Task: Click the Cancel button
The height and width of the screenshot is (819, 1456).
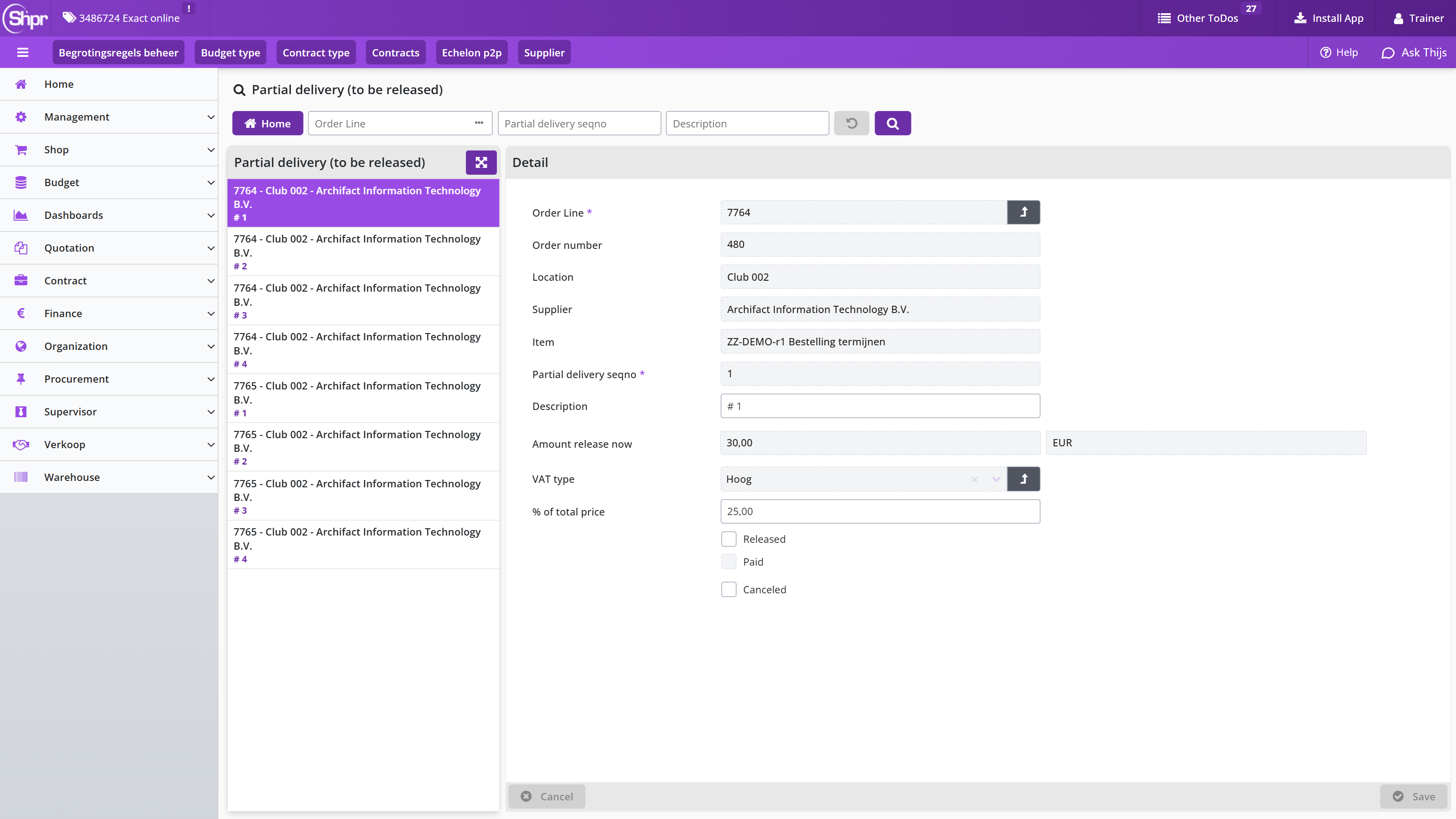Action: click(x=546, y=796)
